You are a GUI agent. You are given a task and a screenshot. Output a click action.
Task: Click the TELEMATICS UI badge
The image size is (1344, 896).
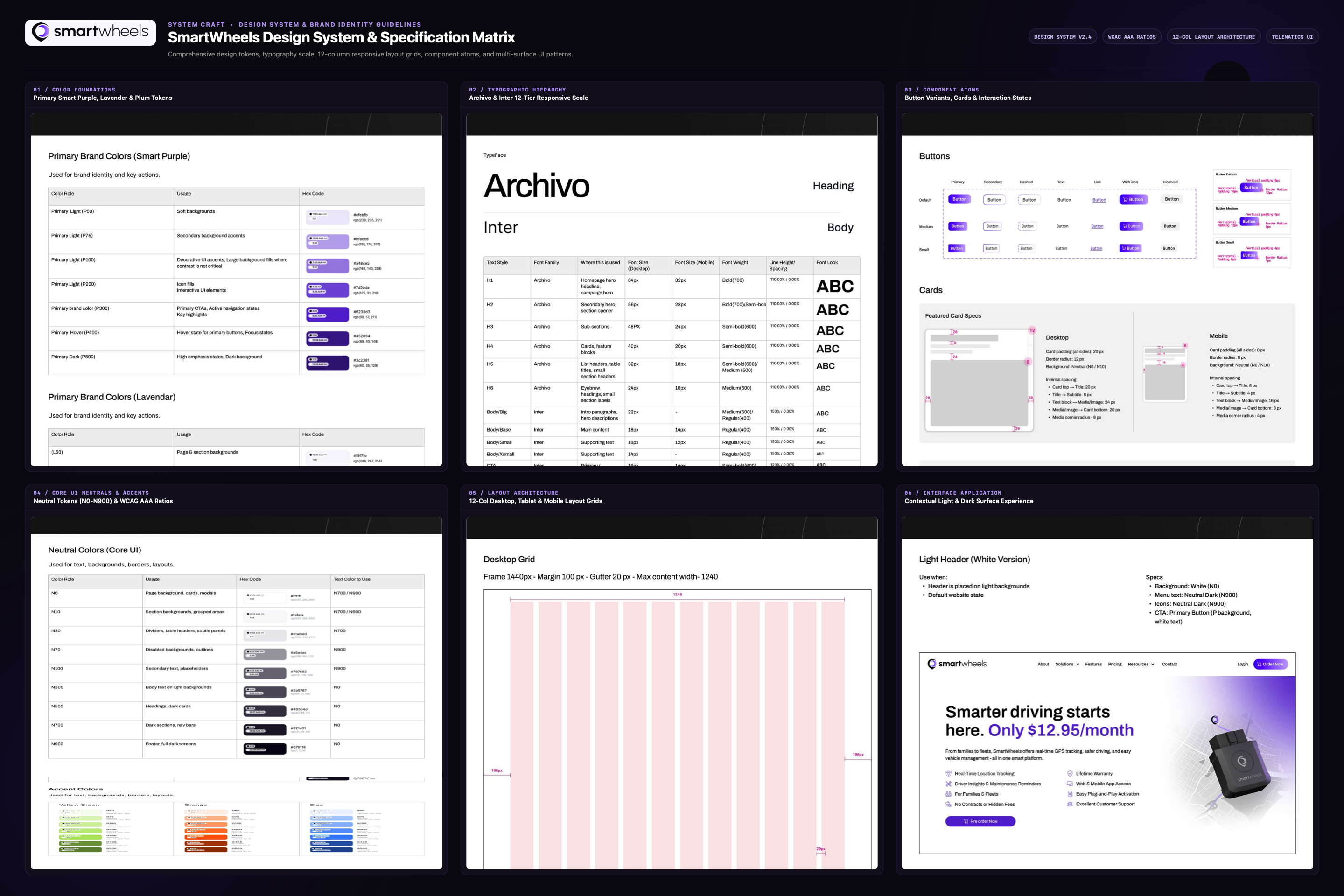tap(1293, 37)
